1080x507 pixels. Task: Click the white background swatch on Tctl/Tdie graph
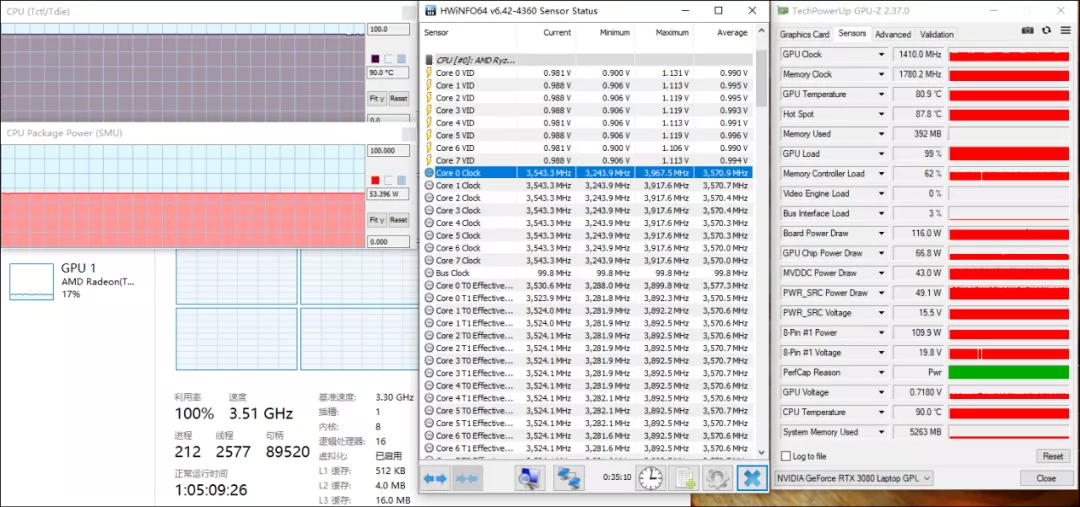(388, 59)
